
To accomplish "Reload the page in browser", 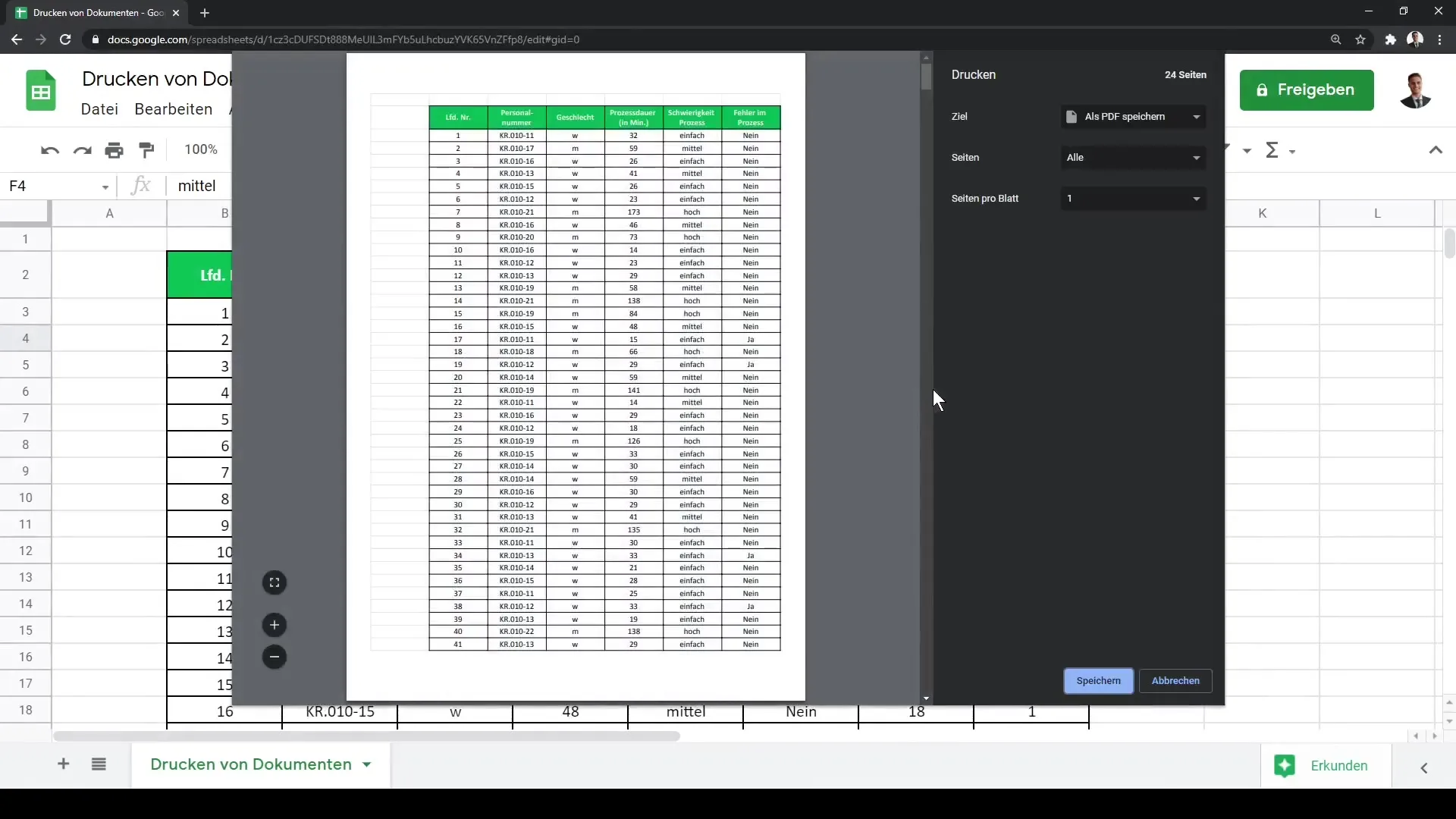I will pos(65,39).
